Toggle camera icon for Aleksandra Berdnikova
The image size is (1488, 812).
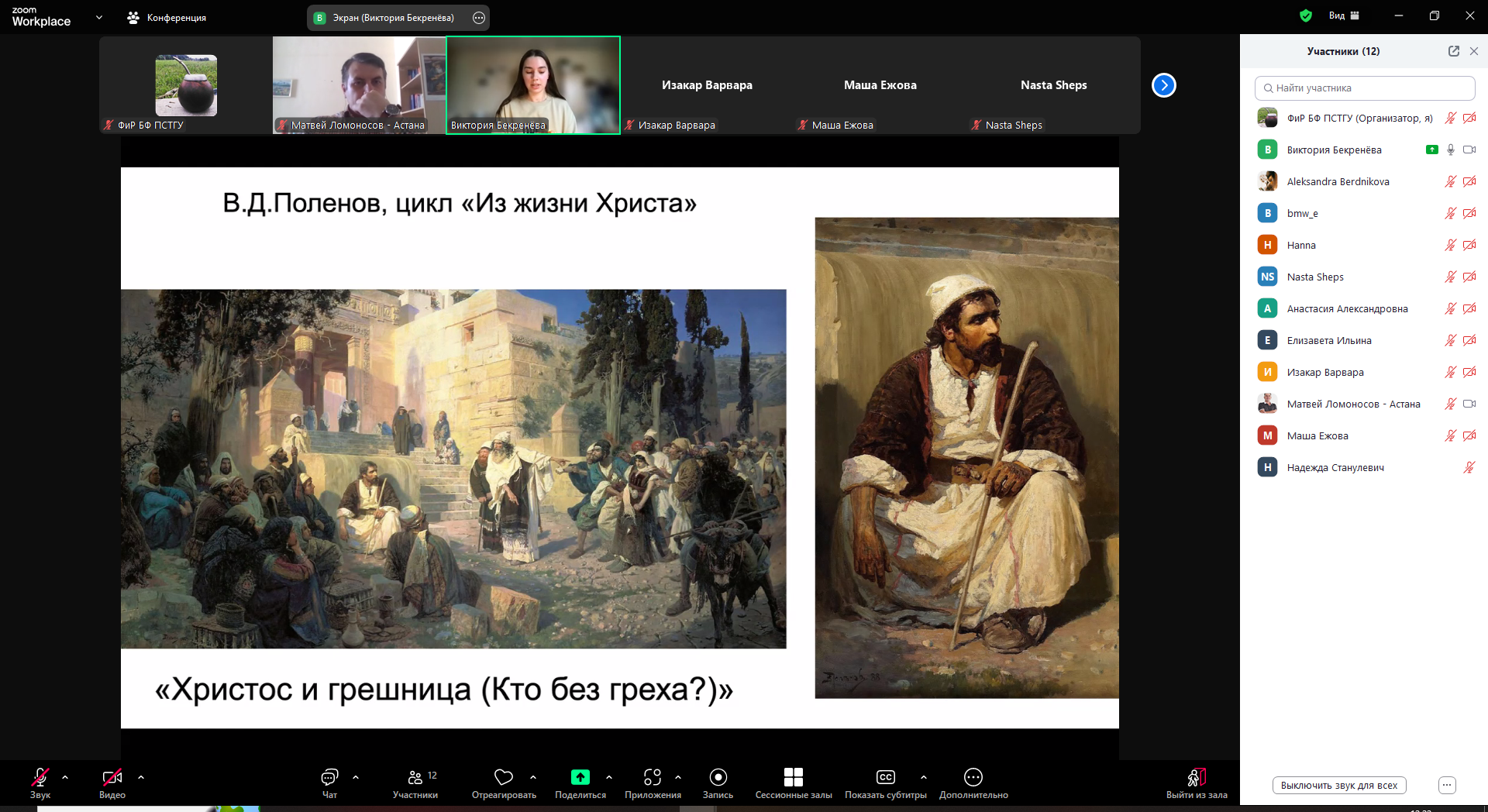coord(1469,181)
